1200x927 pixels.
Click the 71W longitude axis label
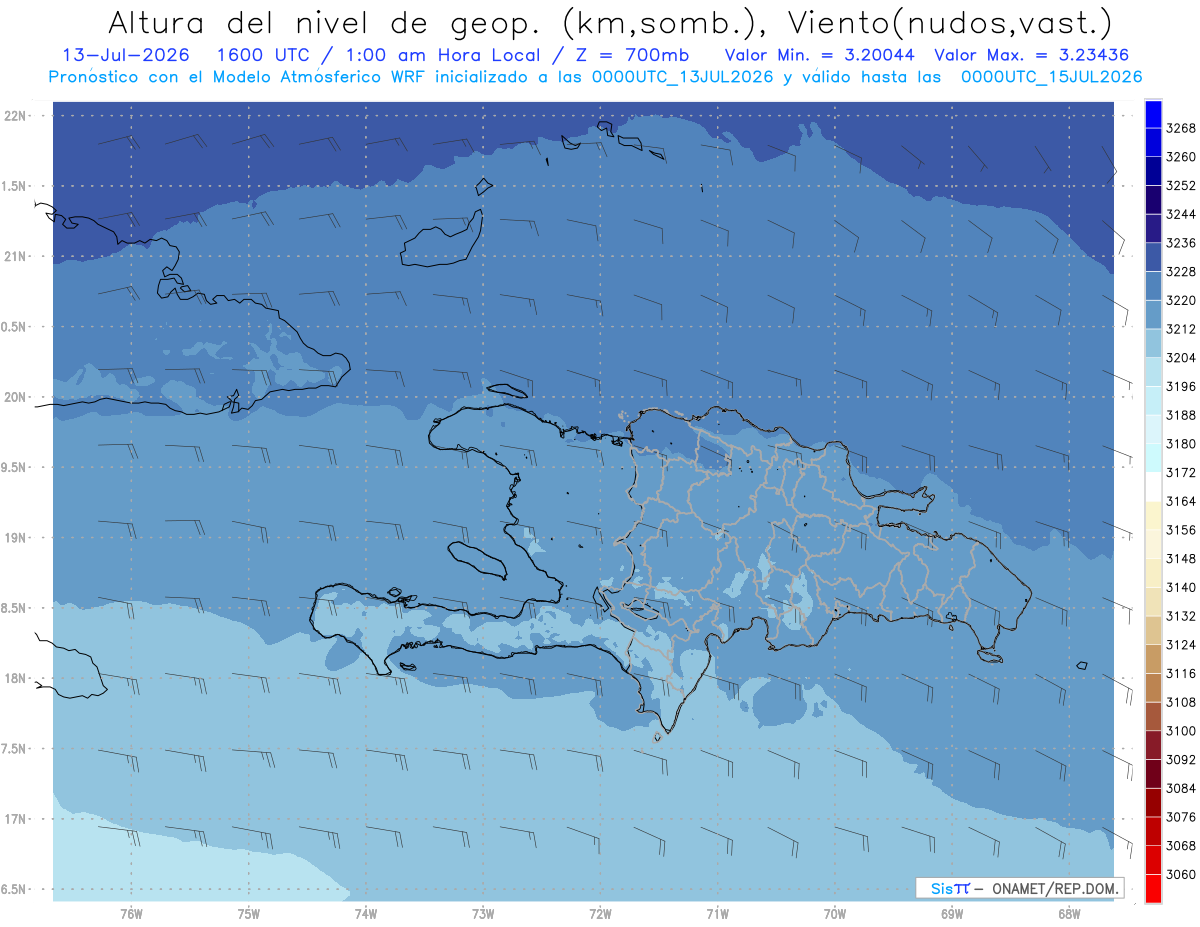point(717,914)
